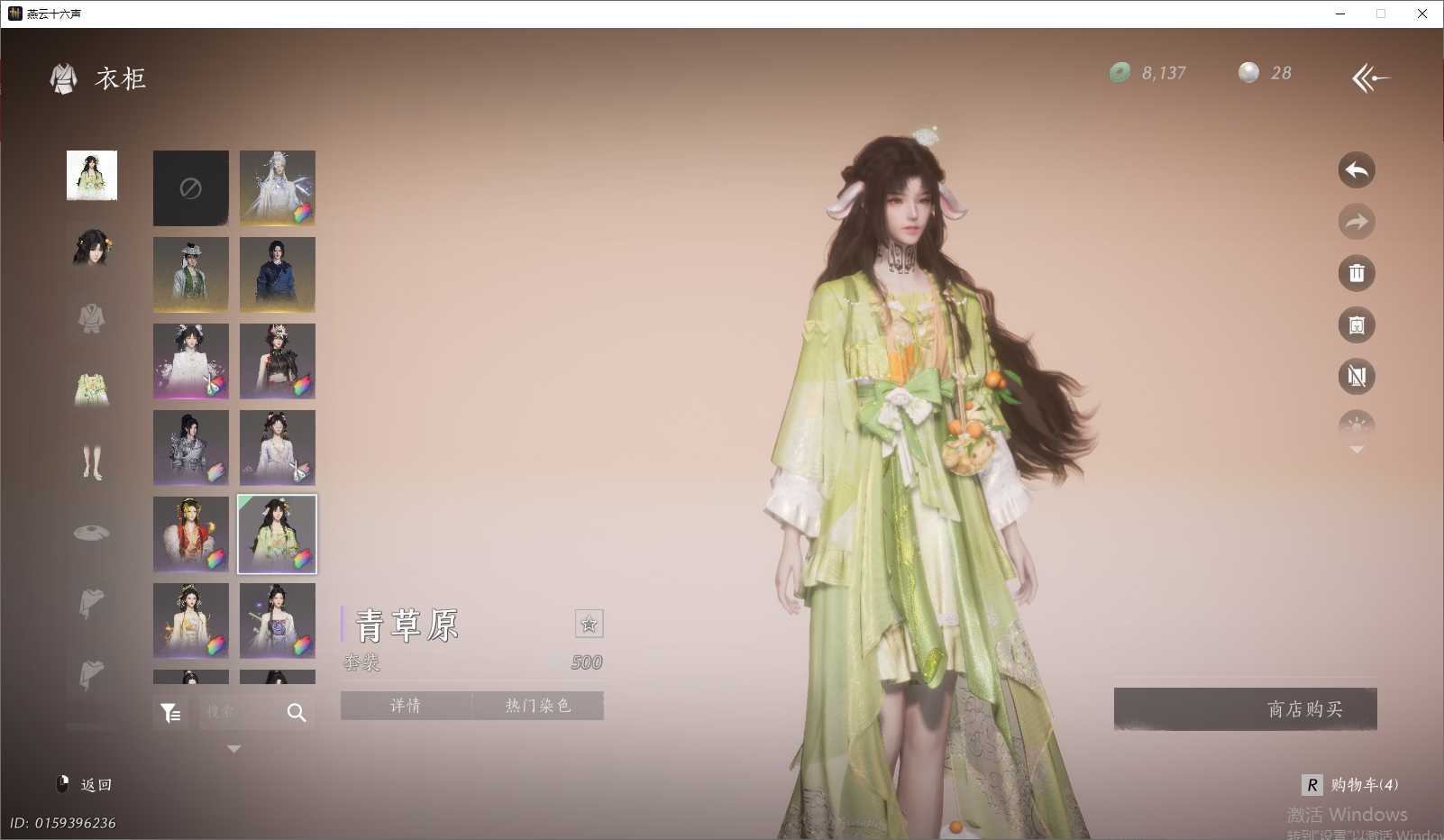Select the full outfit set category
Screen dimensions: 1444x840
click(92, 175)
